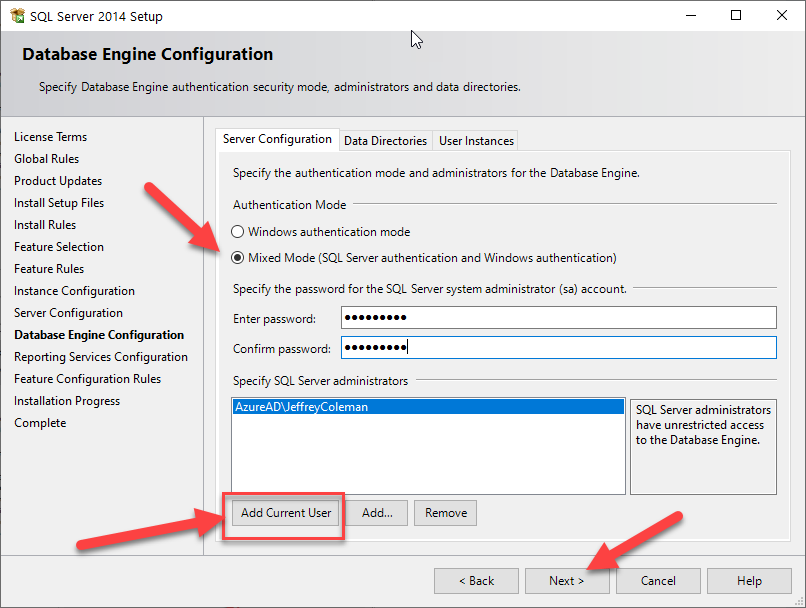Select Mixed Mode authentication radio button
Screen dimensions: 806x608
coord(237,257)
